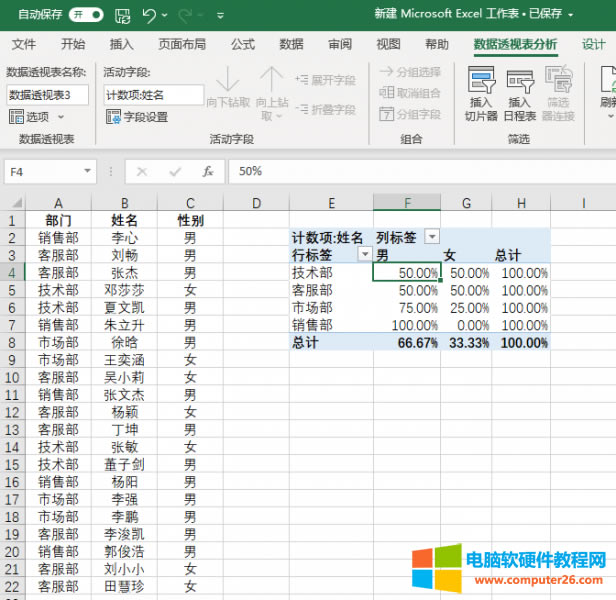Click the PivotTable name input field

[47, 94]
